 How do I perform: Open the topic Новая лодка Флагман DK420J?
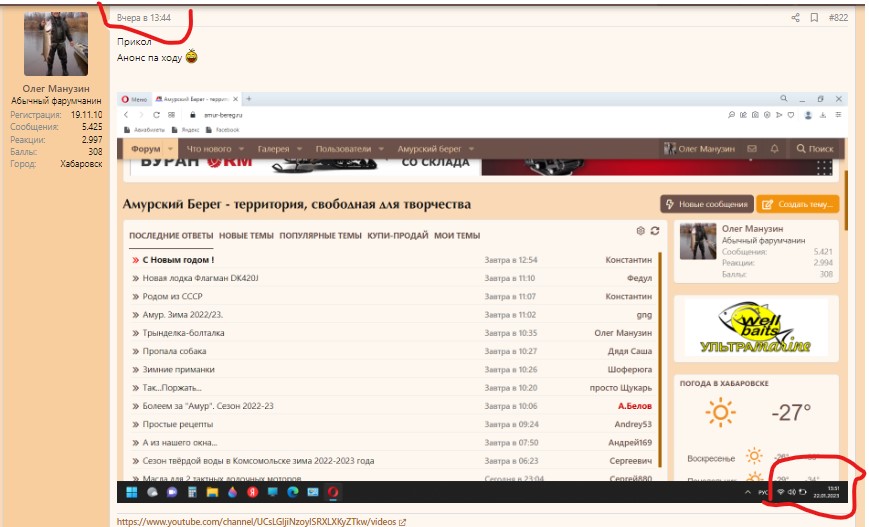point(200,278)
